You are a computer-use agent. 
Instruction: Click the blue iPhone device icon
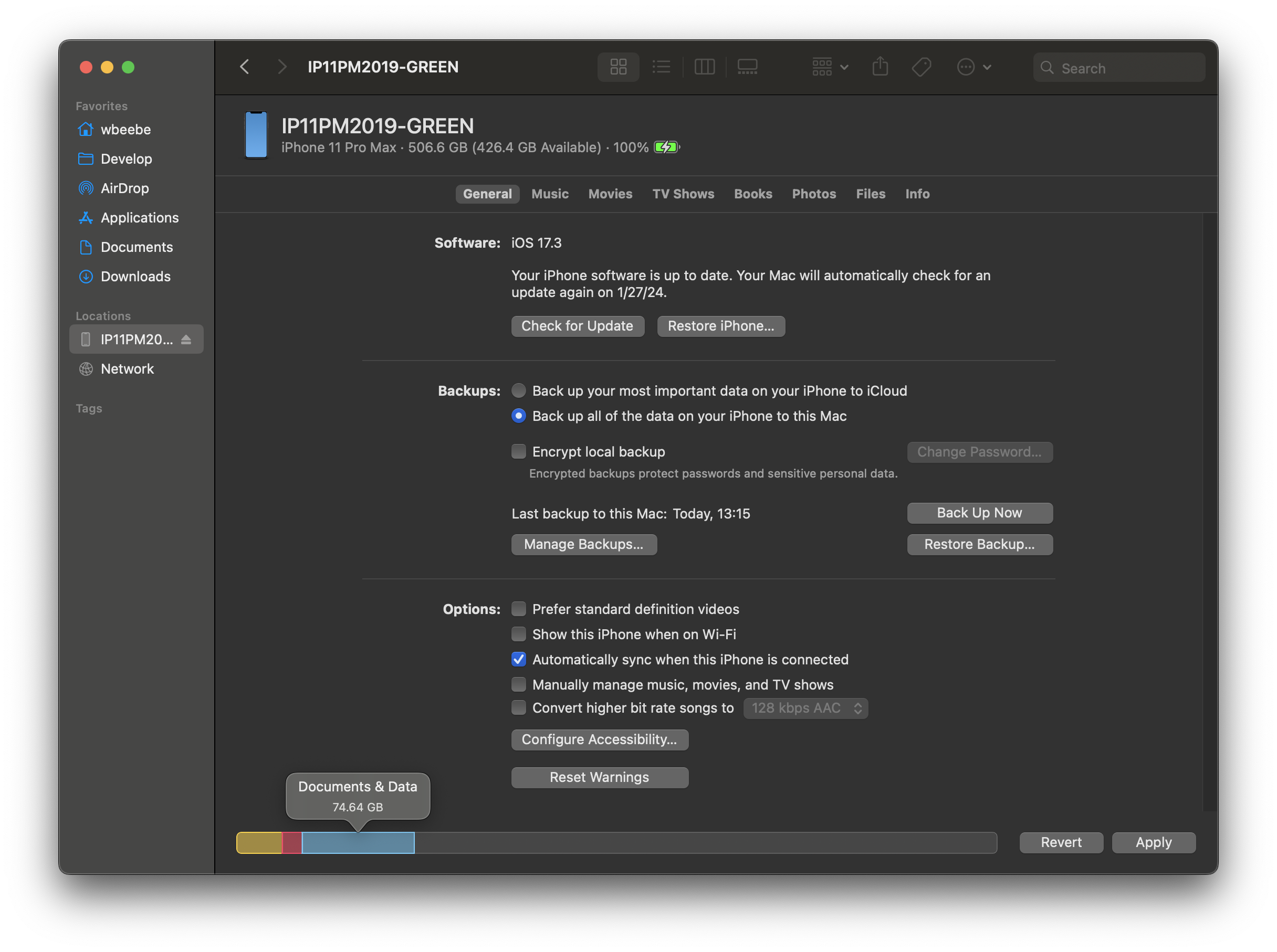(x=256, y=135)
